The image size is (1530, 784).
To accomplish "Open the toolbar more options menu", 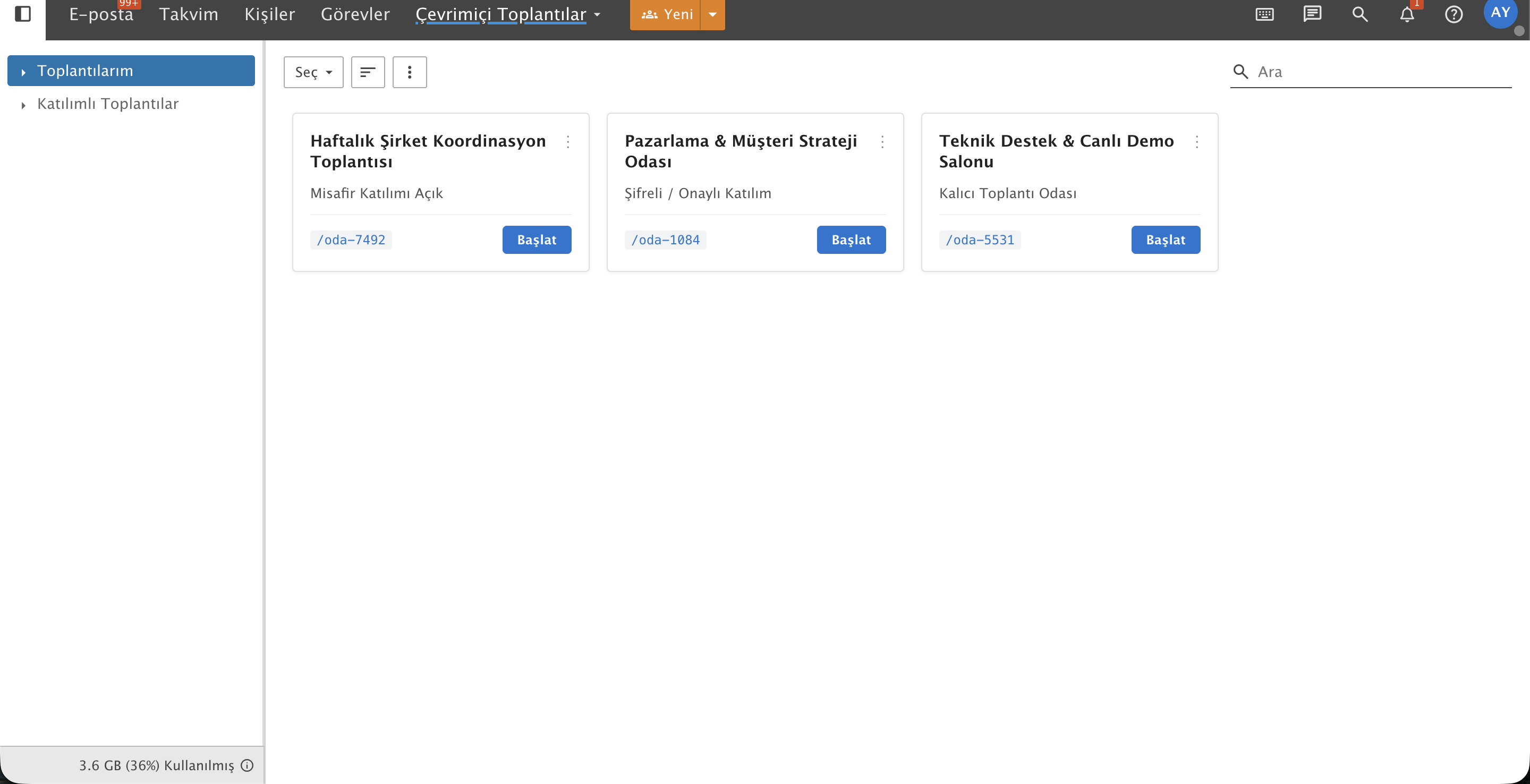I will [x=409, y=72].
